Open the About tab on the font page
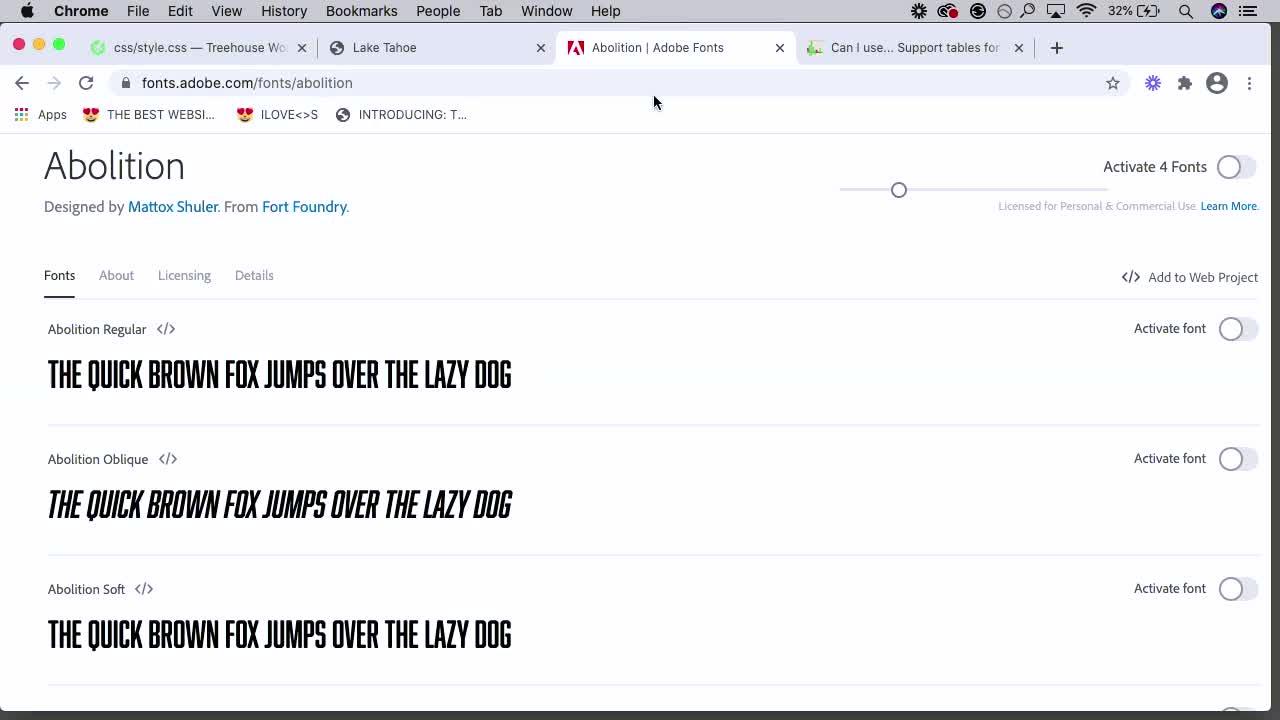1280x720 pixels. 116,275
